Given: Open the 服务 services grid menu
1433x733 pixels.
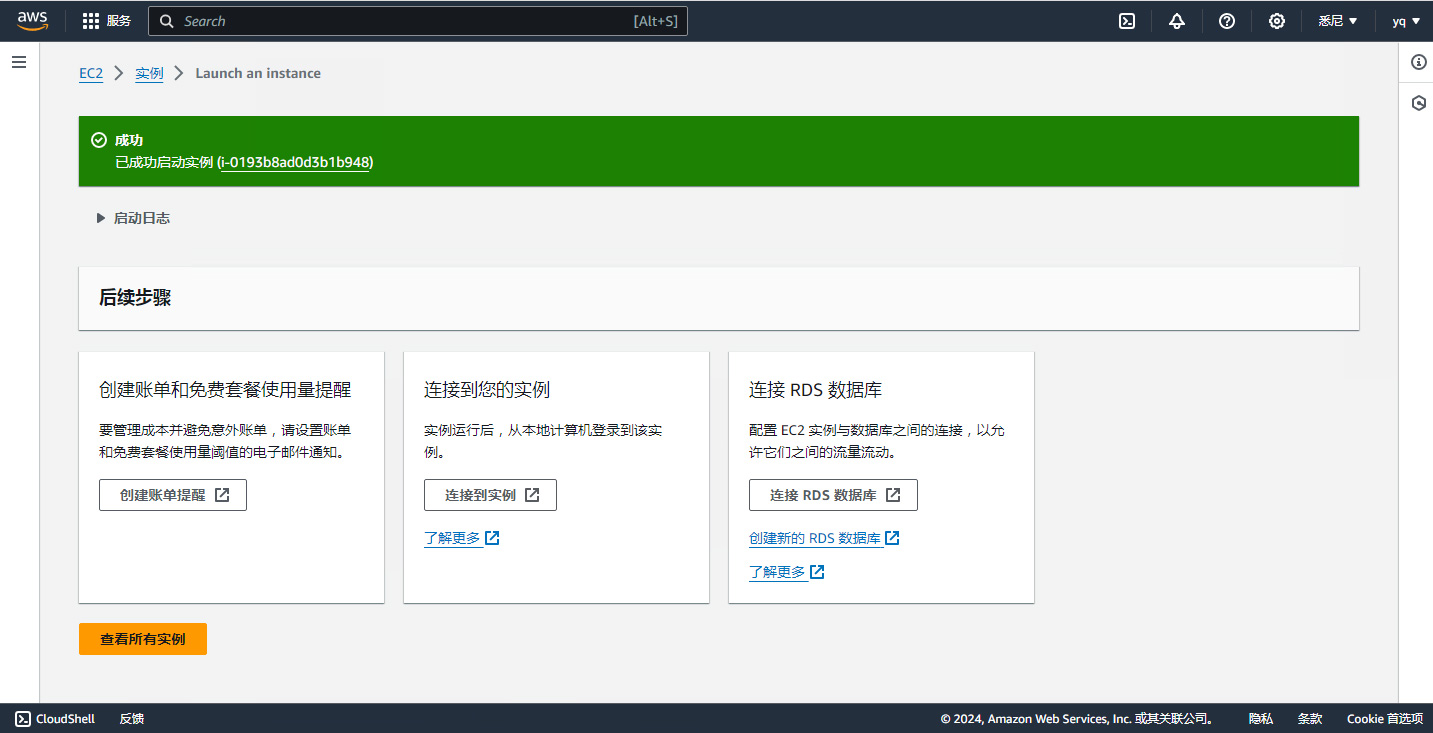Looking at the screenshot, I should coord(107,21).
